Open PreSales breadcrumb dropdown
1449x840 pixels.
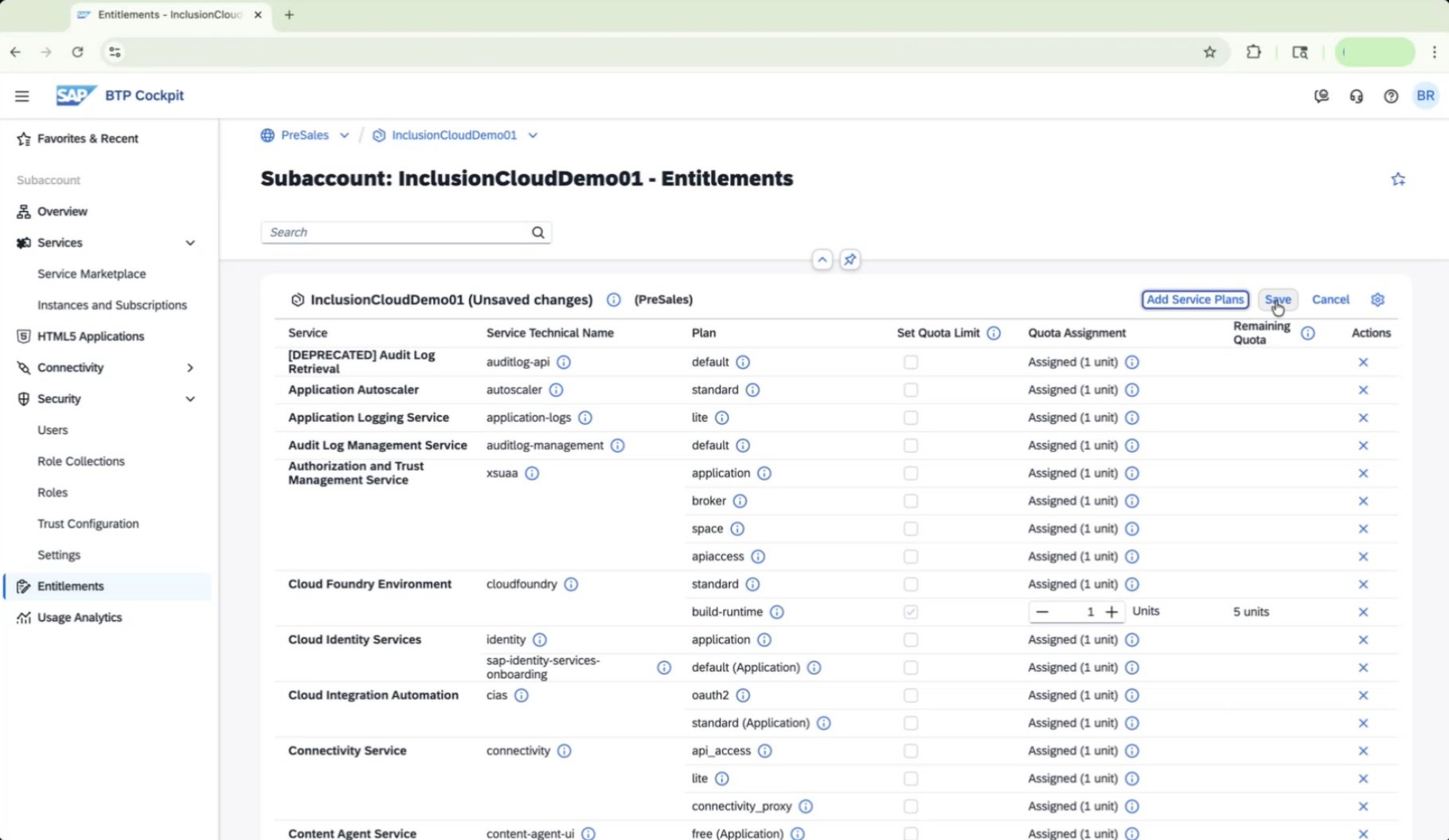(x=344, y=135)
